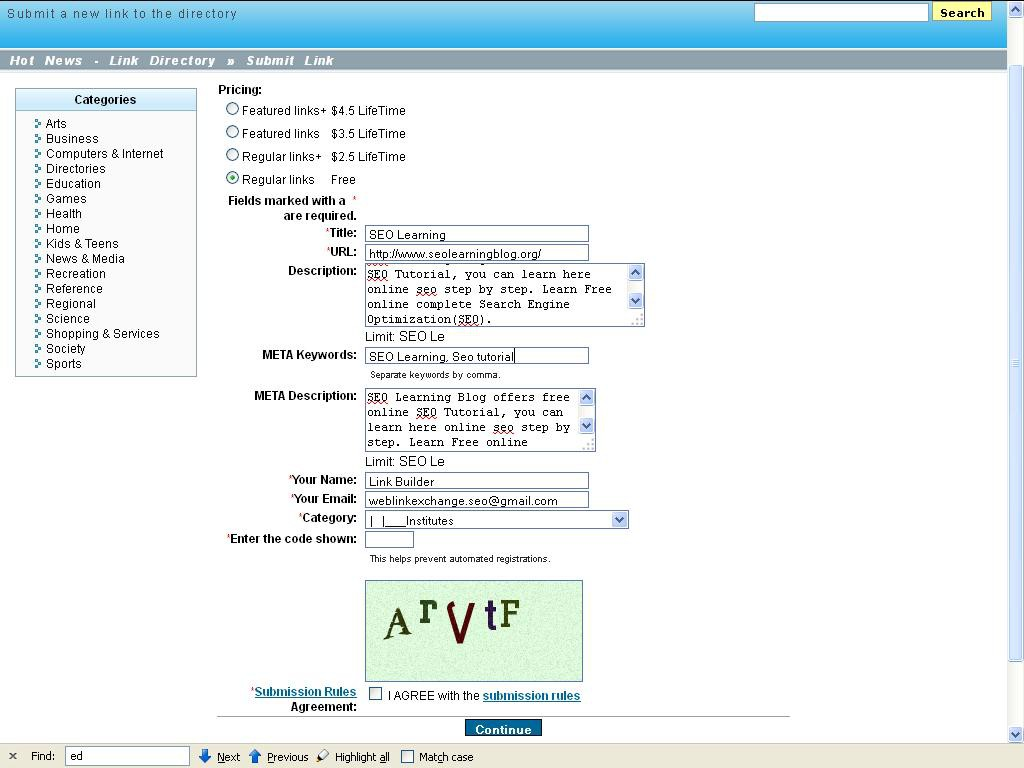Image resolution: width=1024 pixels, height=768 pixels.
Task: Close the find bar with X icon
Action: [x=13, y=756]
